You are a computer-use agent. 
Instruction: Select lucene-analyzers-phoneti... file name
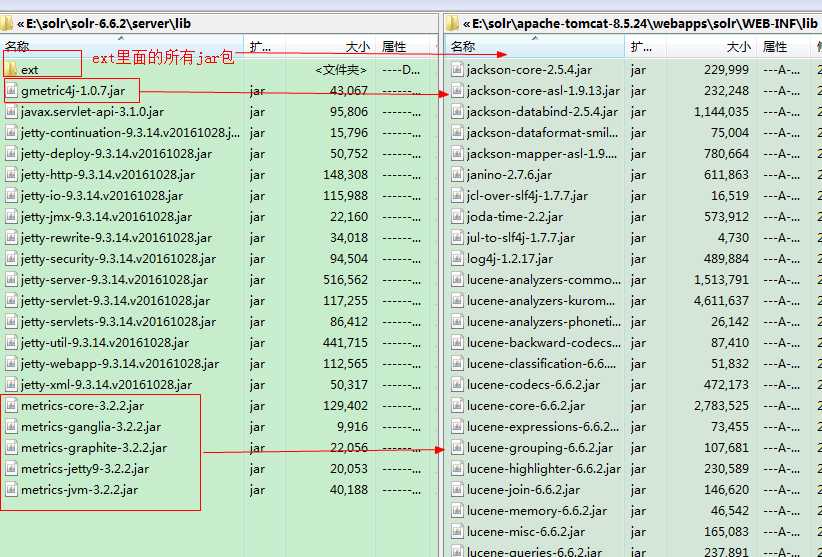click(x=544, y=322)
